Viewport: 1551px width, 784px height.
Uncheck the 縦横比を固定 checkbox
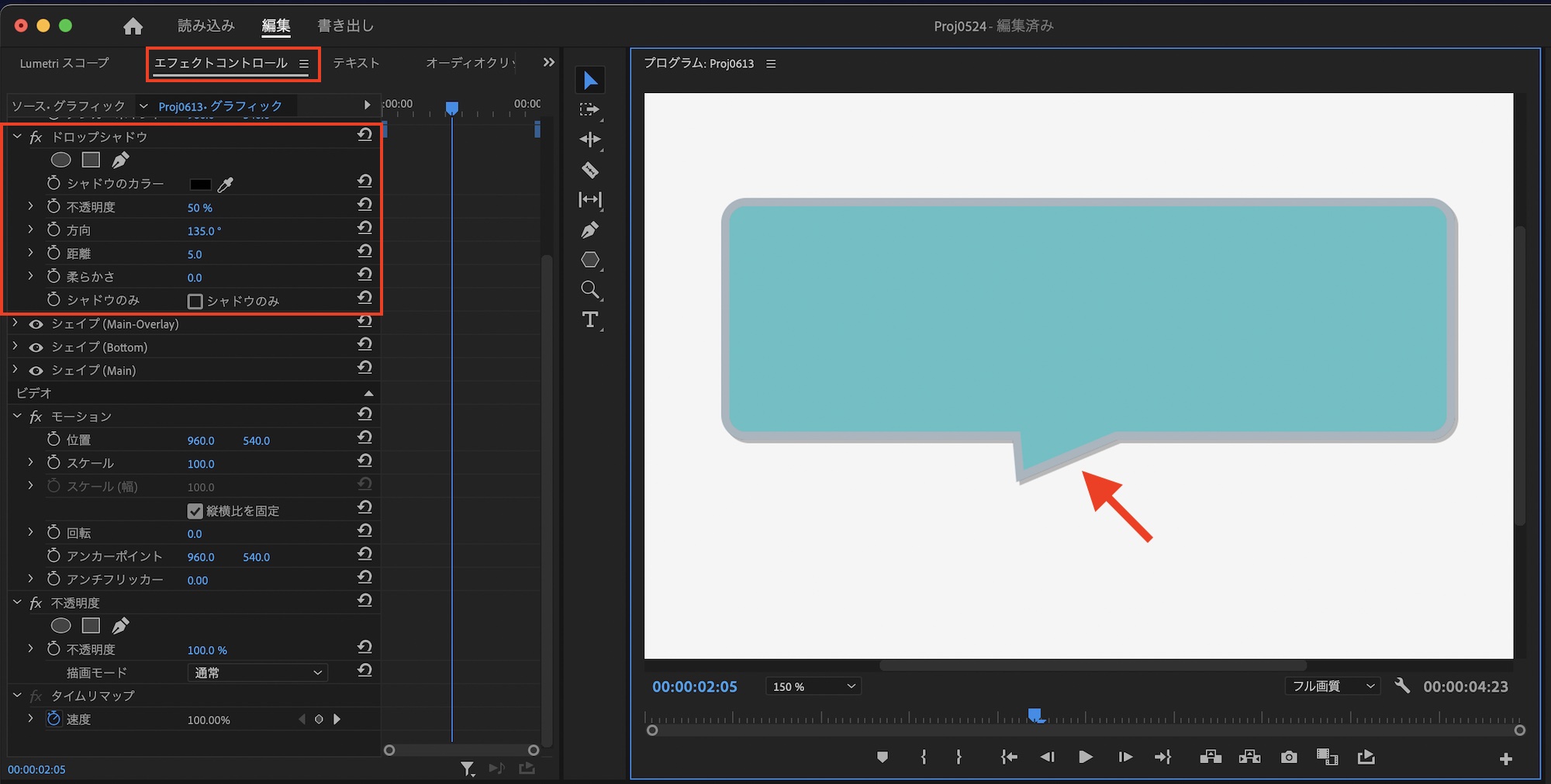coord(195,511)
